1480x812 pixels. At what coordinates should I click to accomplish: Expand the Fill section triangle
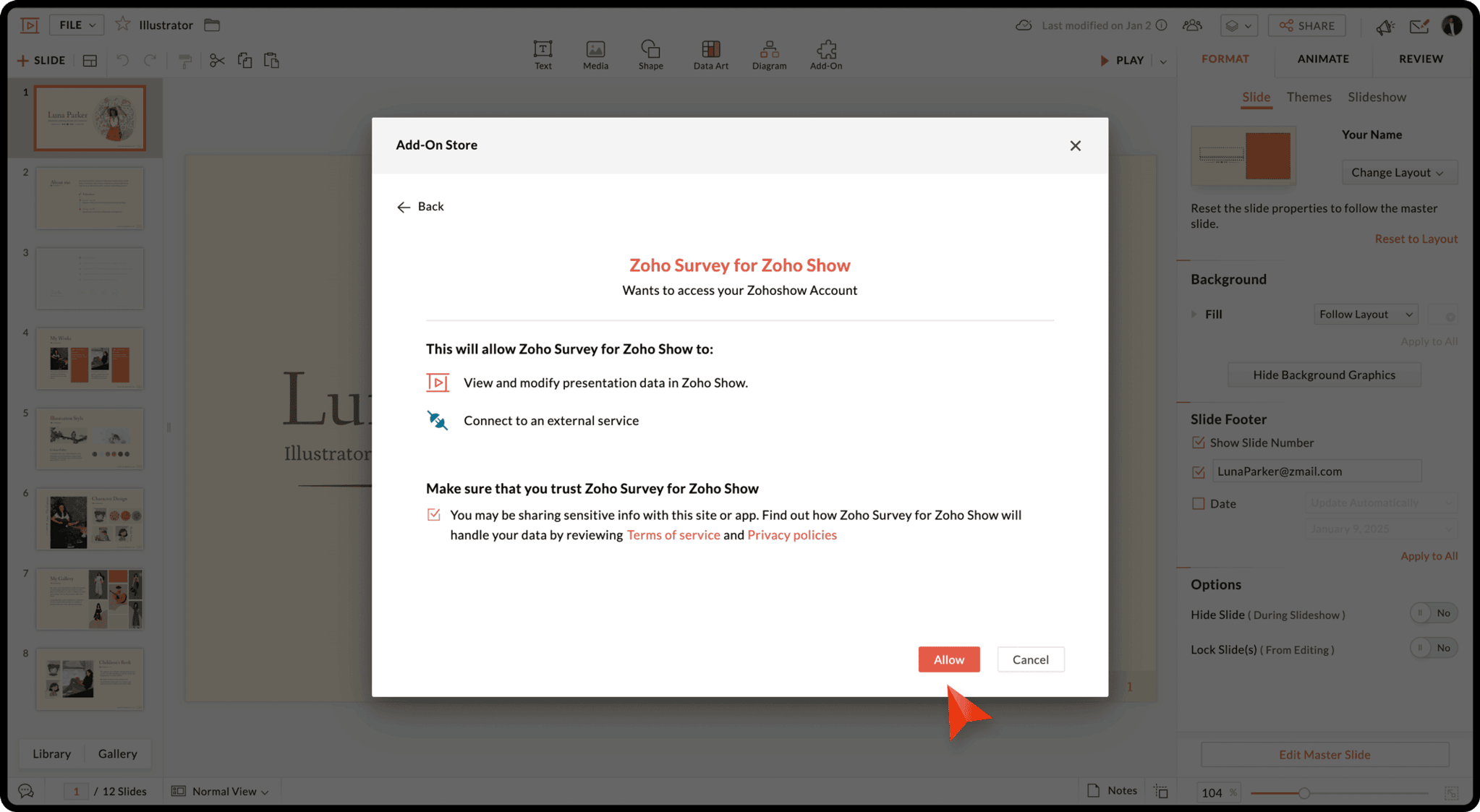(1194, 314)
